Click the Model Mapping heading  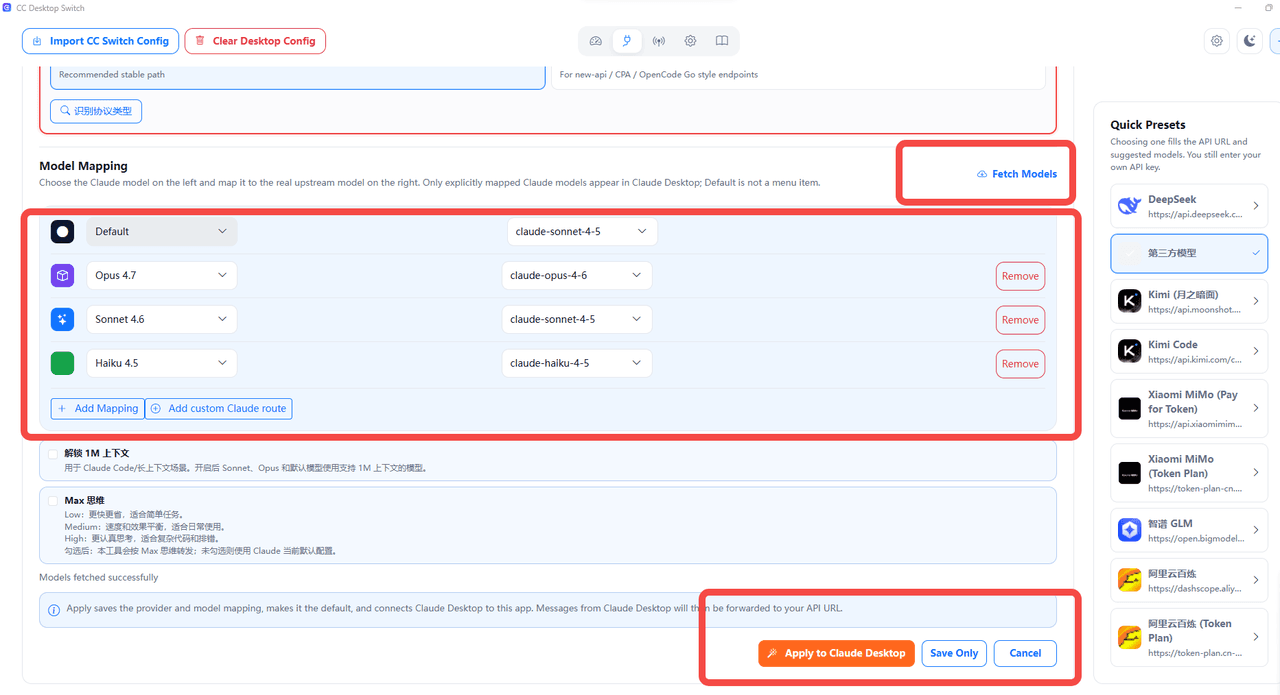coord(84,166)
